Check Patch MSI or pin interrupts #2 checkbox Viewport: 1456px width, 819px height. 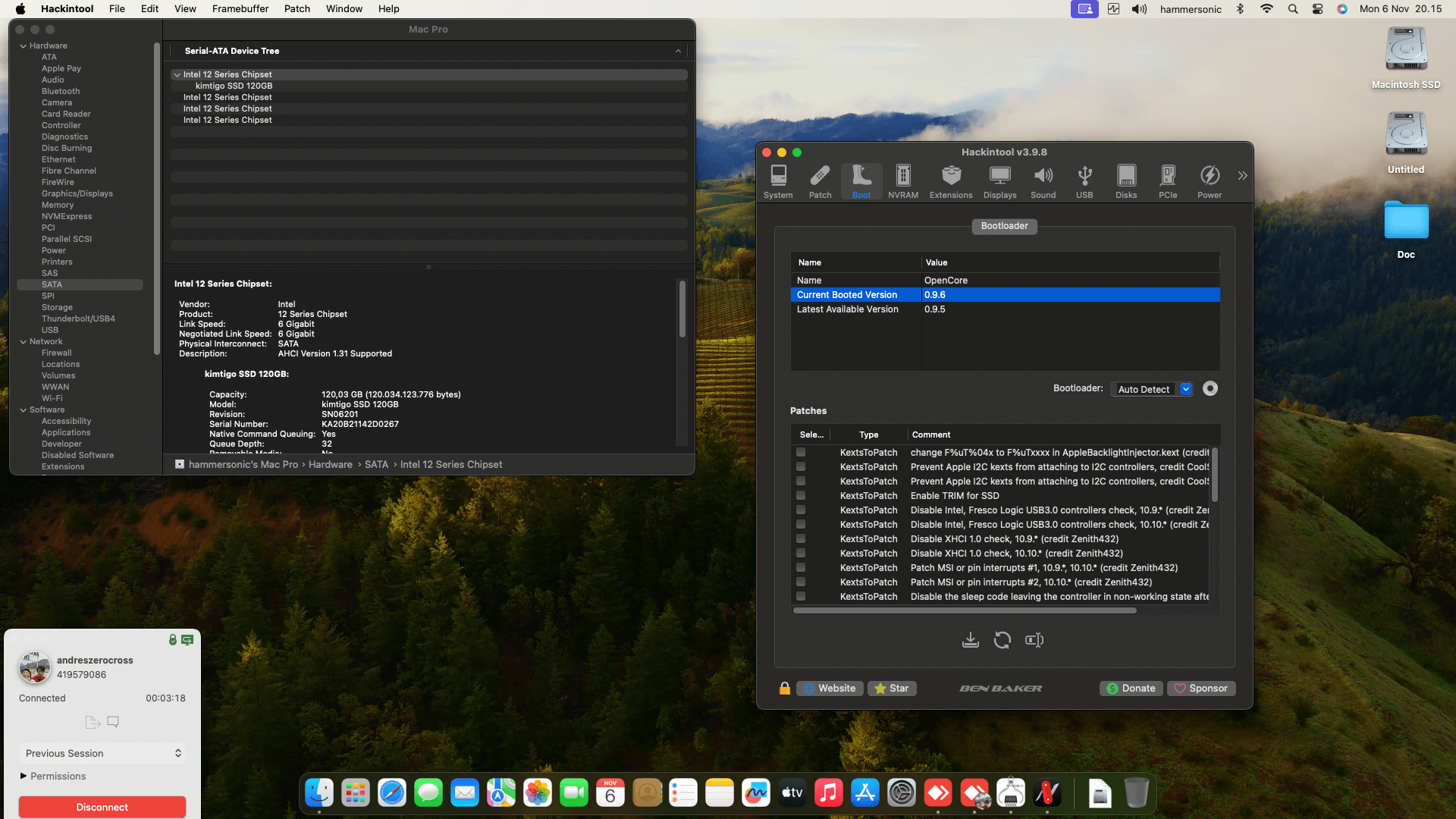[x=801, y=582]
